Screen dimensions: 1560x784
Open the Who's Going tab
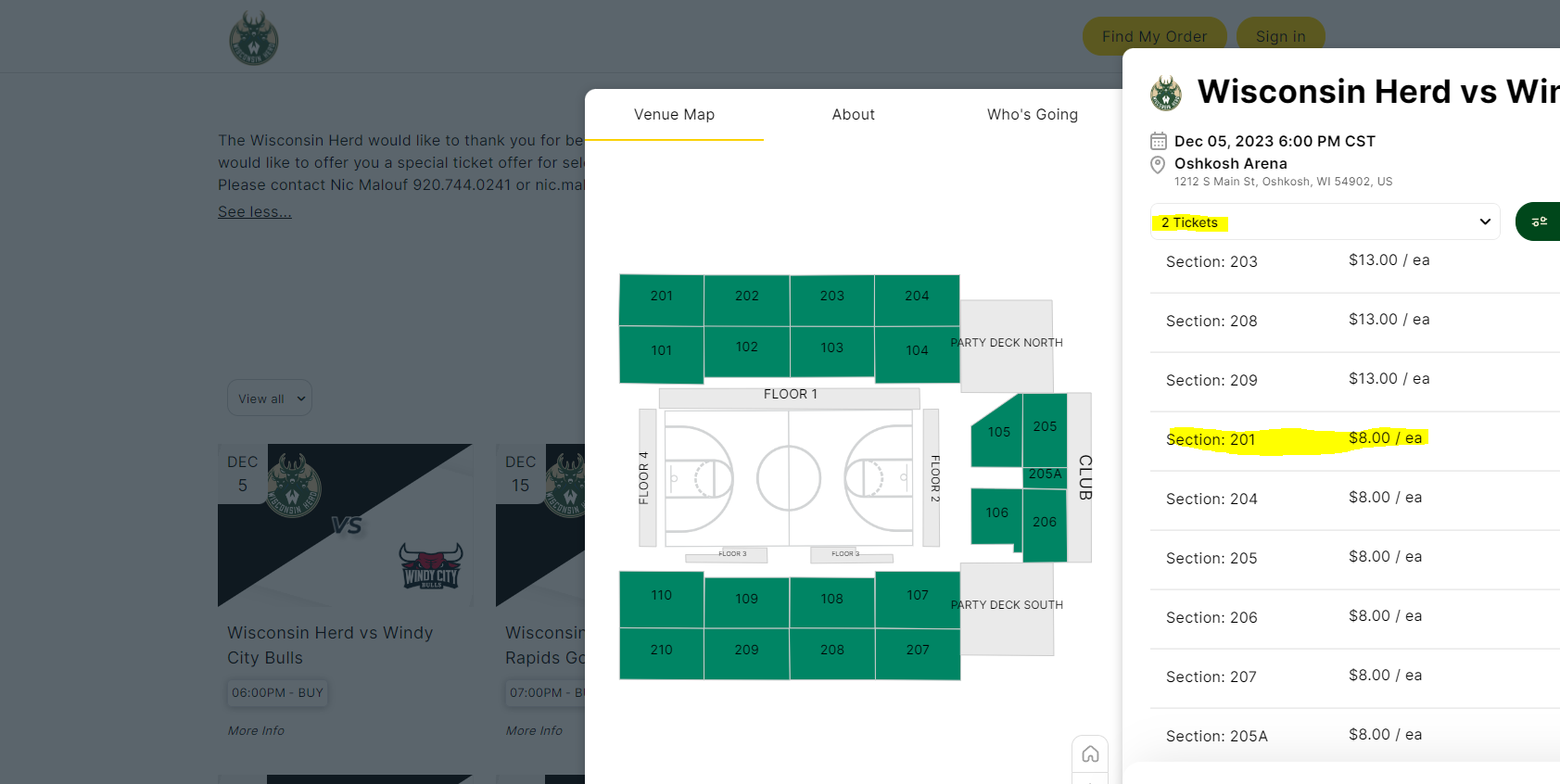[x=1032, y=115]
